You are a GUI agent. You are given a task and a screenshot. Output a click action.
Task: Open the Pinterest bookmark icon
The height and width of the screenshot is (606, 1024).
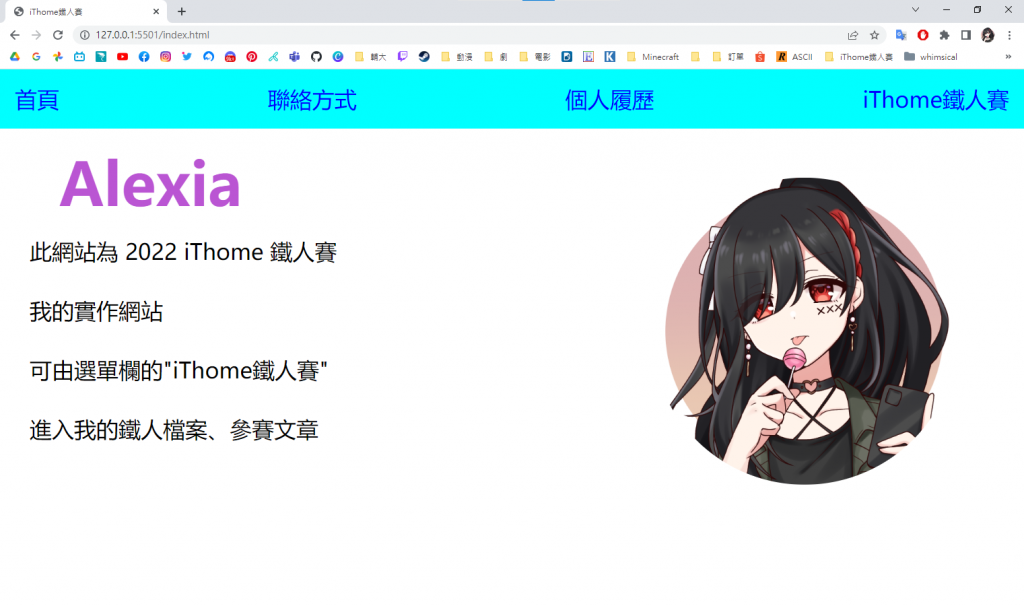tap(251, 57)
